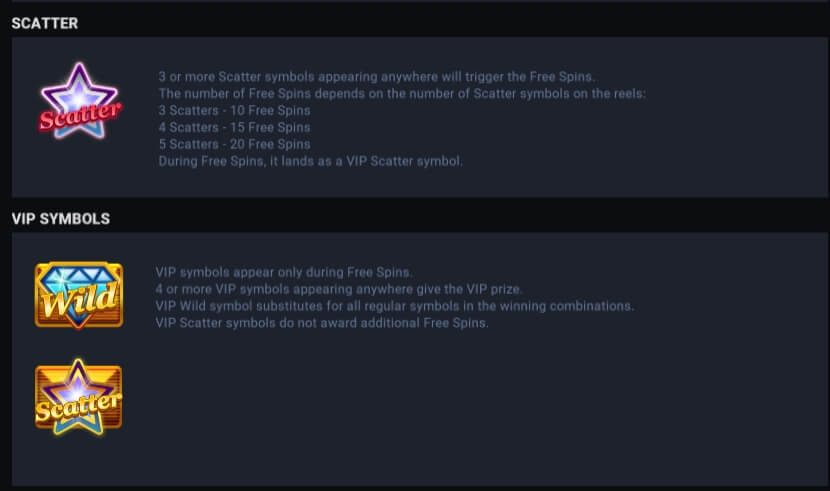
Task: Click the VIP Wild diamond symbol
Action: 79,295
